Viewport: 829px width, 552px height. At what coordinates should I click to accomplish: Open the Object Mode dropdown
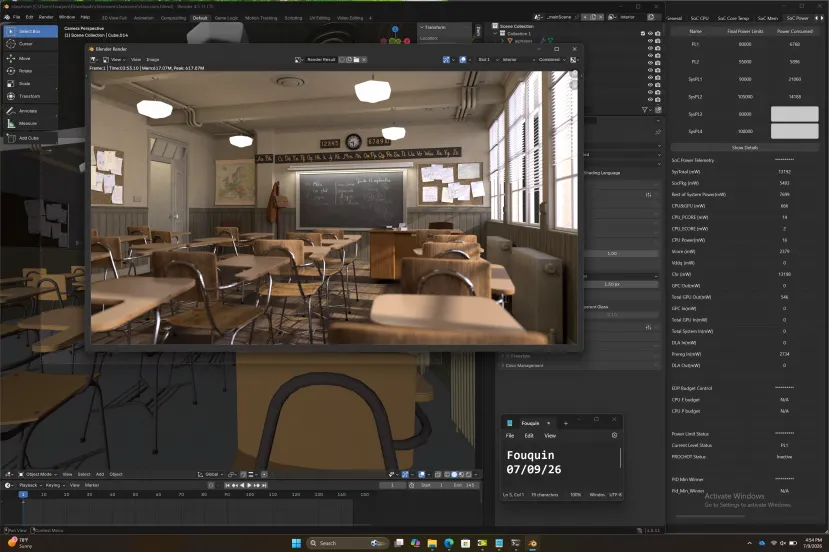click(x=38, y=474)
